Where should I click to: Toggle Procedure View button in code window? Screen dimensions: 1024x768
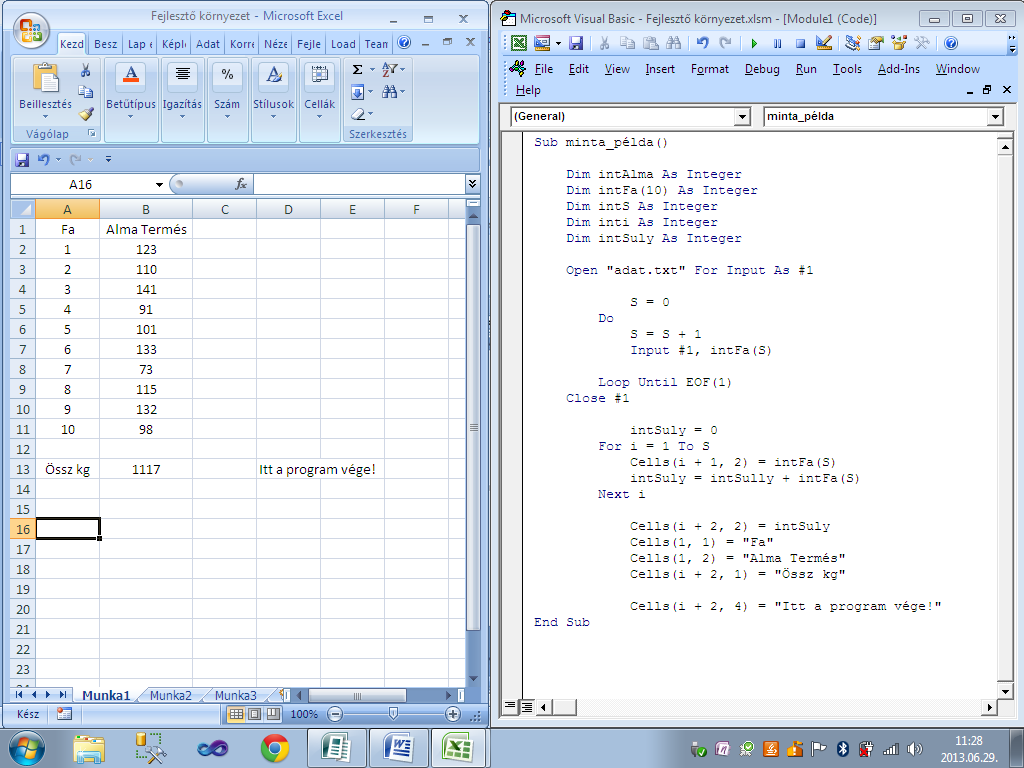[x=510, y=706]
